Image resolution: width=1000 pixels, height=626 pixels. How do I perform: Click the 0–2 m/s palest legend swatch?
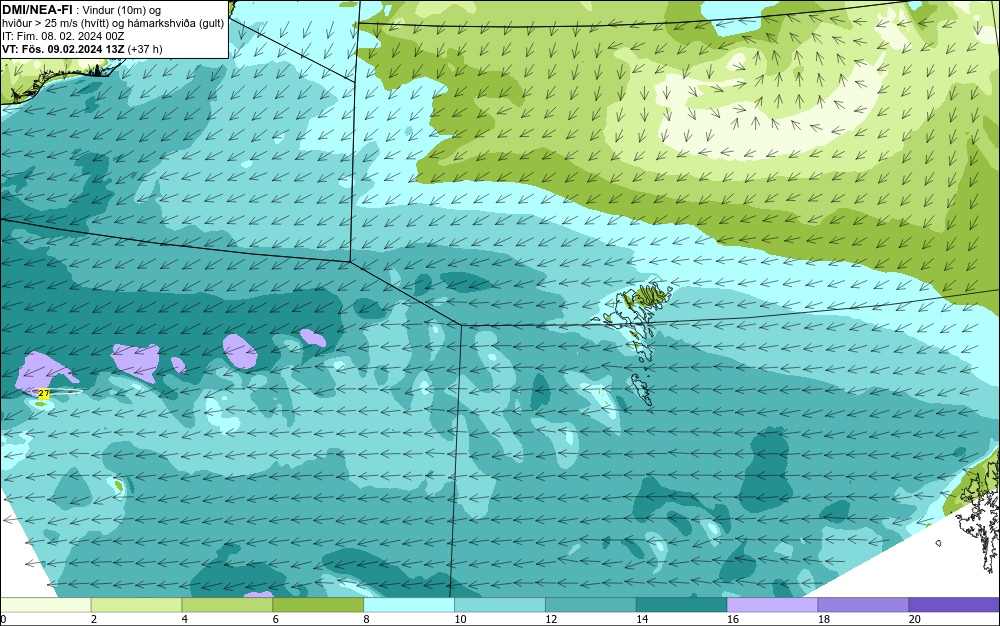pyautogui.click(x=45, y=605)
